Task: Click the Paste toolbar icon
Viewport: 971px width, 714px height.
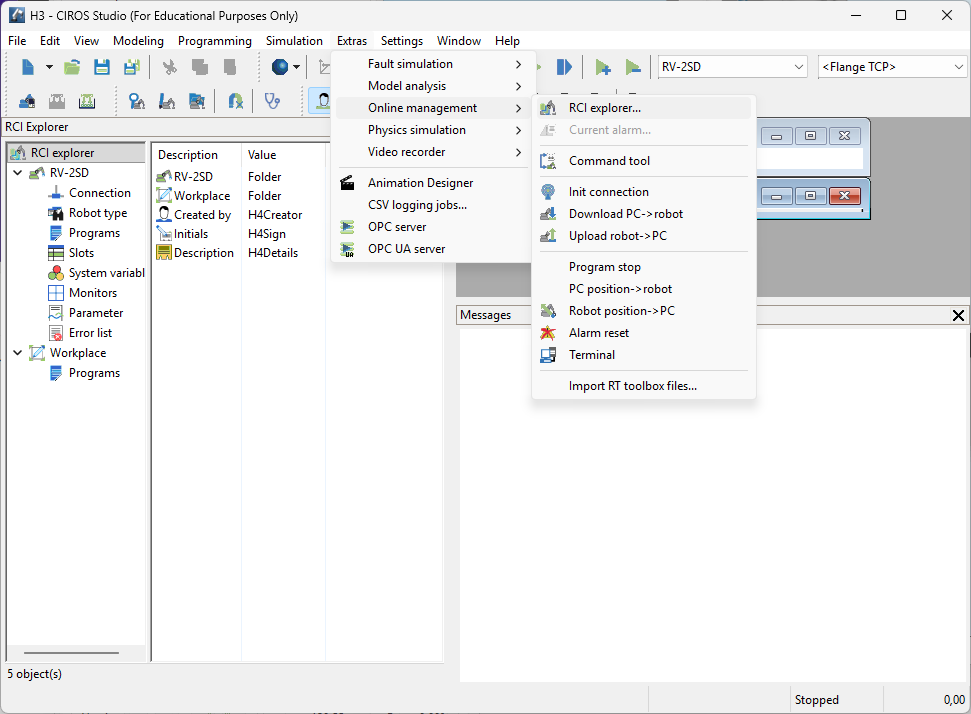Action: tap(230, 67)
